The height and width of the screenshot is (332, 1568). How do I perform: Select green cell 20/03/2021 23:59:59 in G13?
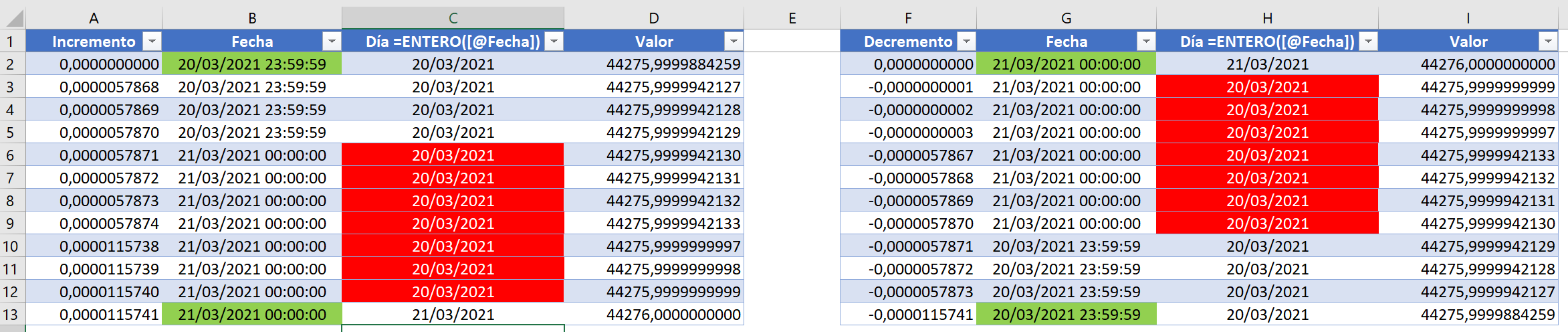[x=1067, y=315]
